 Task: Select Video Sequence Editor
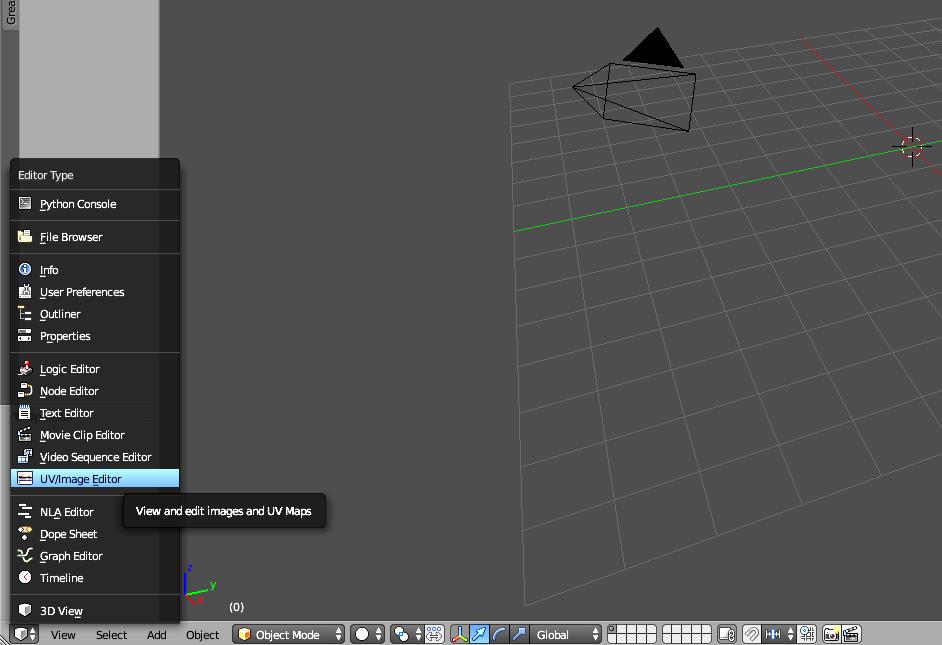(95, 457)
